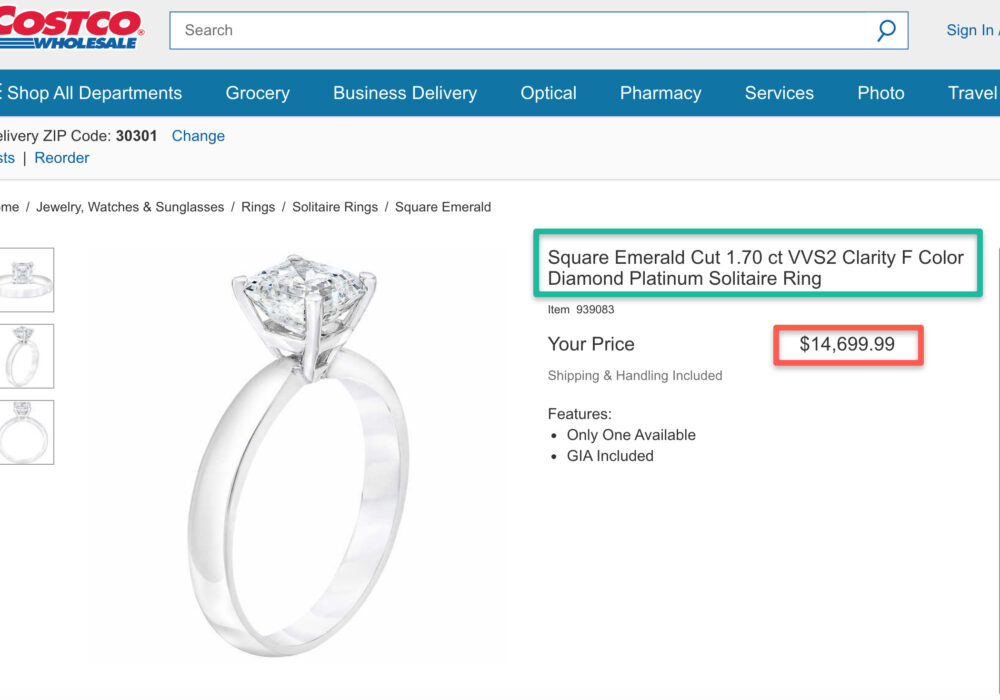
Task: Go to Business Delivery
Action: pyautogui.click(x=405, y=93)
